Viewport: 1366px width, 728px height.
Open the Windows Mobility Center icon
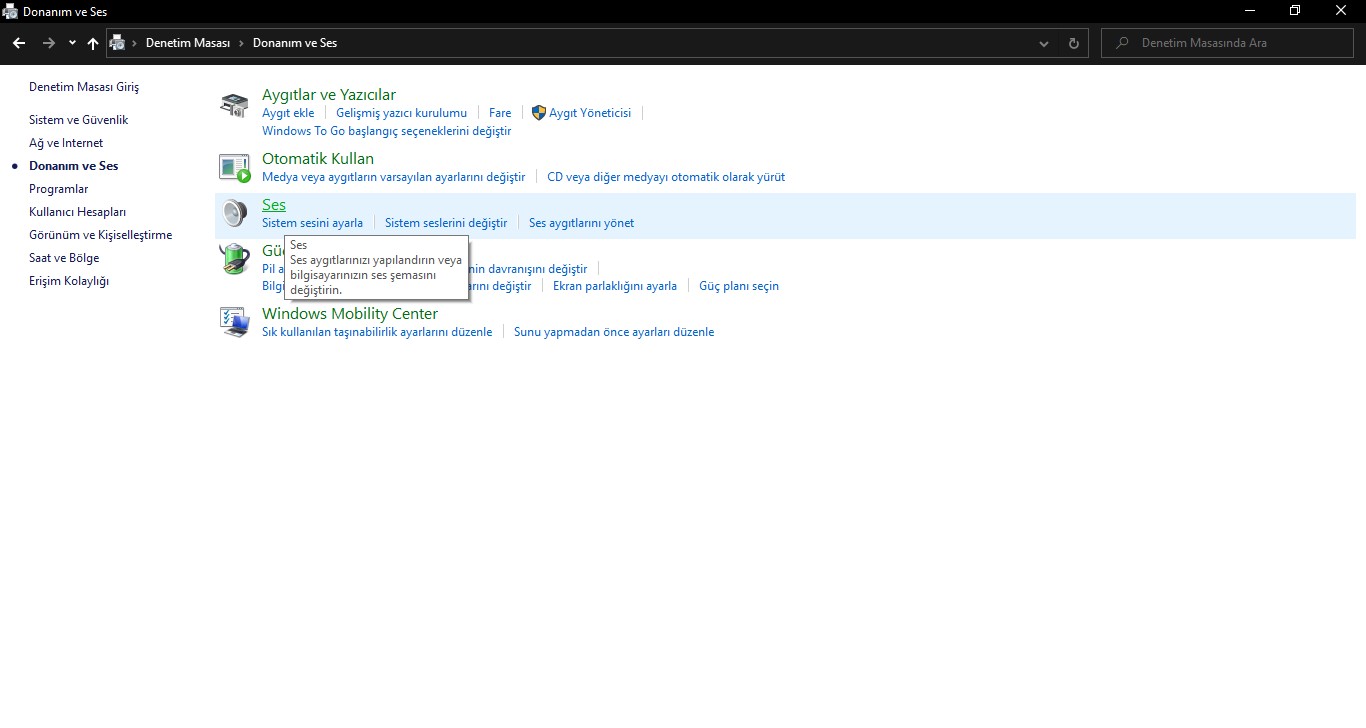[234, 322]
